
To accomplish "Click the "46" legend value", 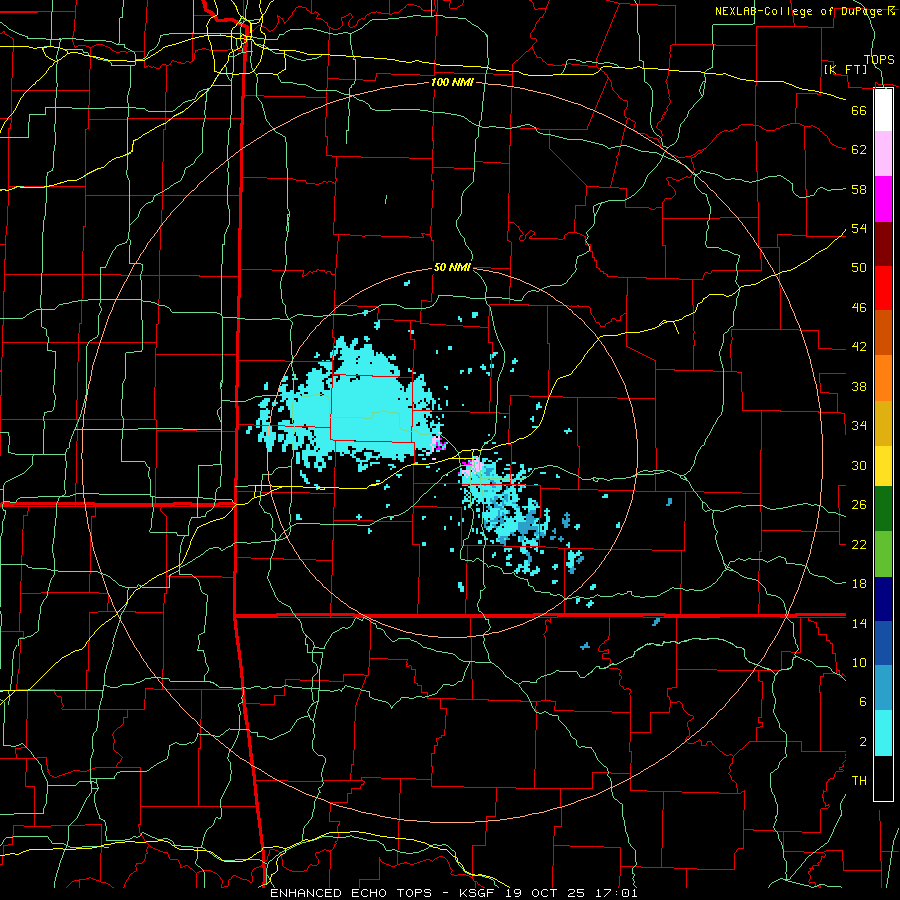I will [x=859, y=308].
